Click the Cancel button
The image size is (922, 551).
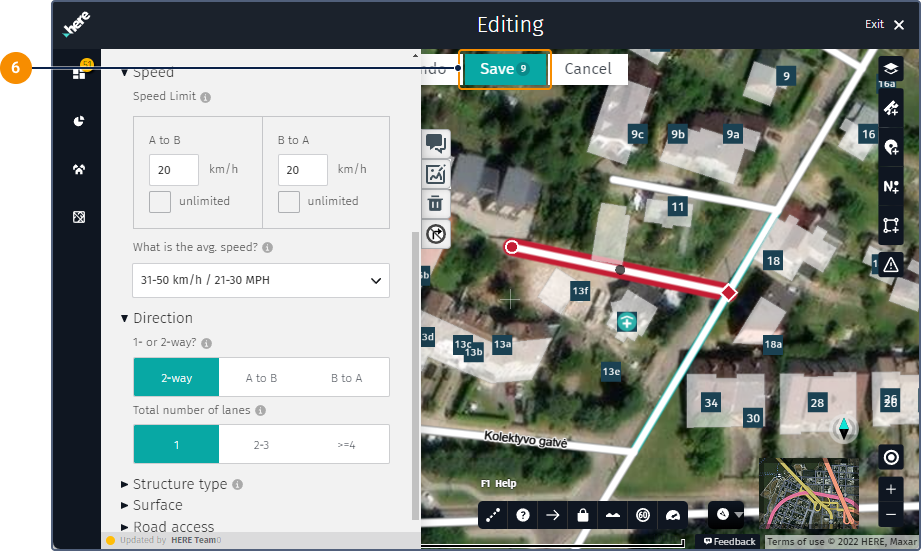pos(588,69)
